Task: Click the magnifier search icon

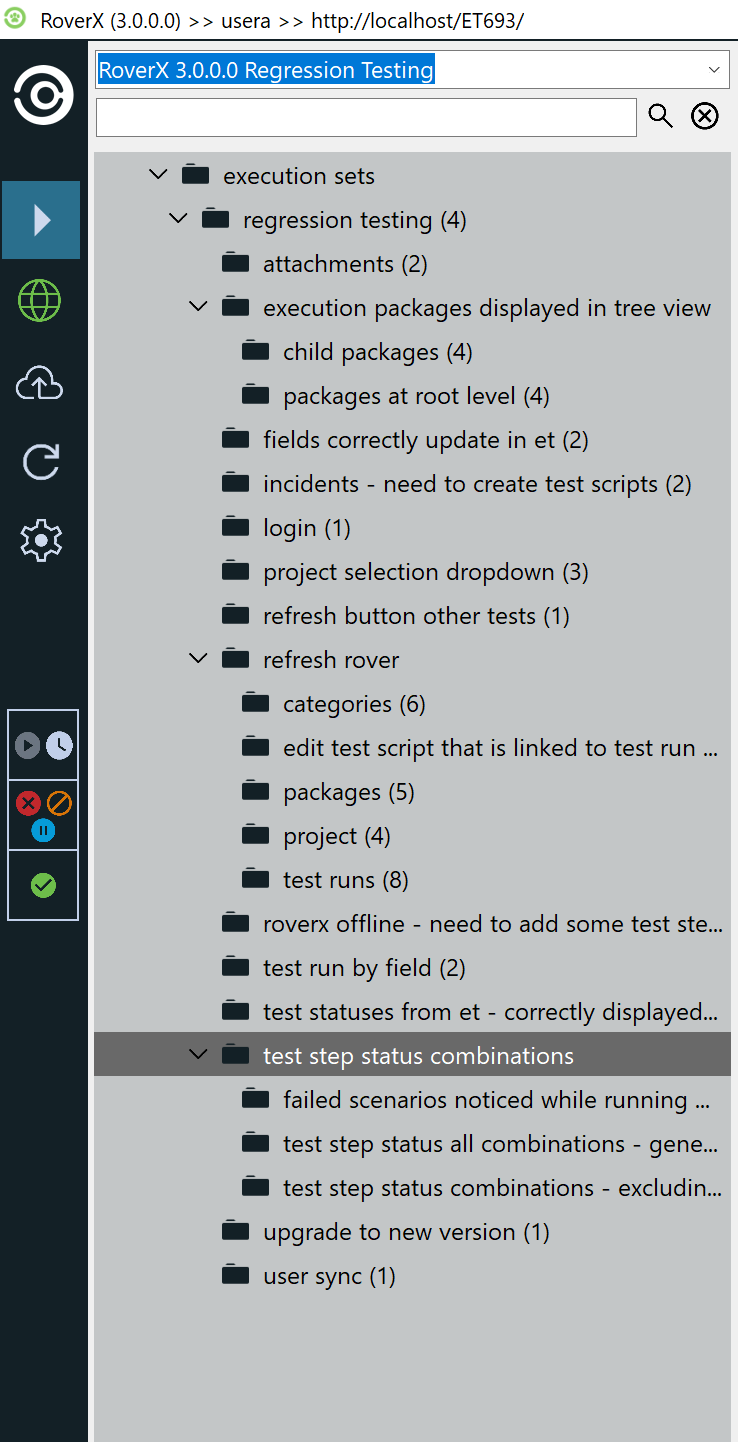Action: (661, 116)
